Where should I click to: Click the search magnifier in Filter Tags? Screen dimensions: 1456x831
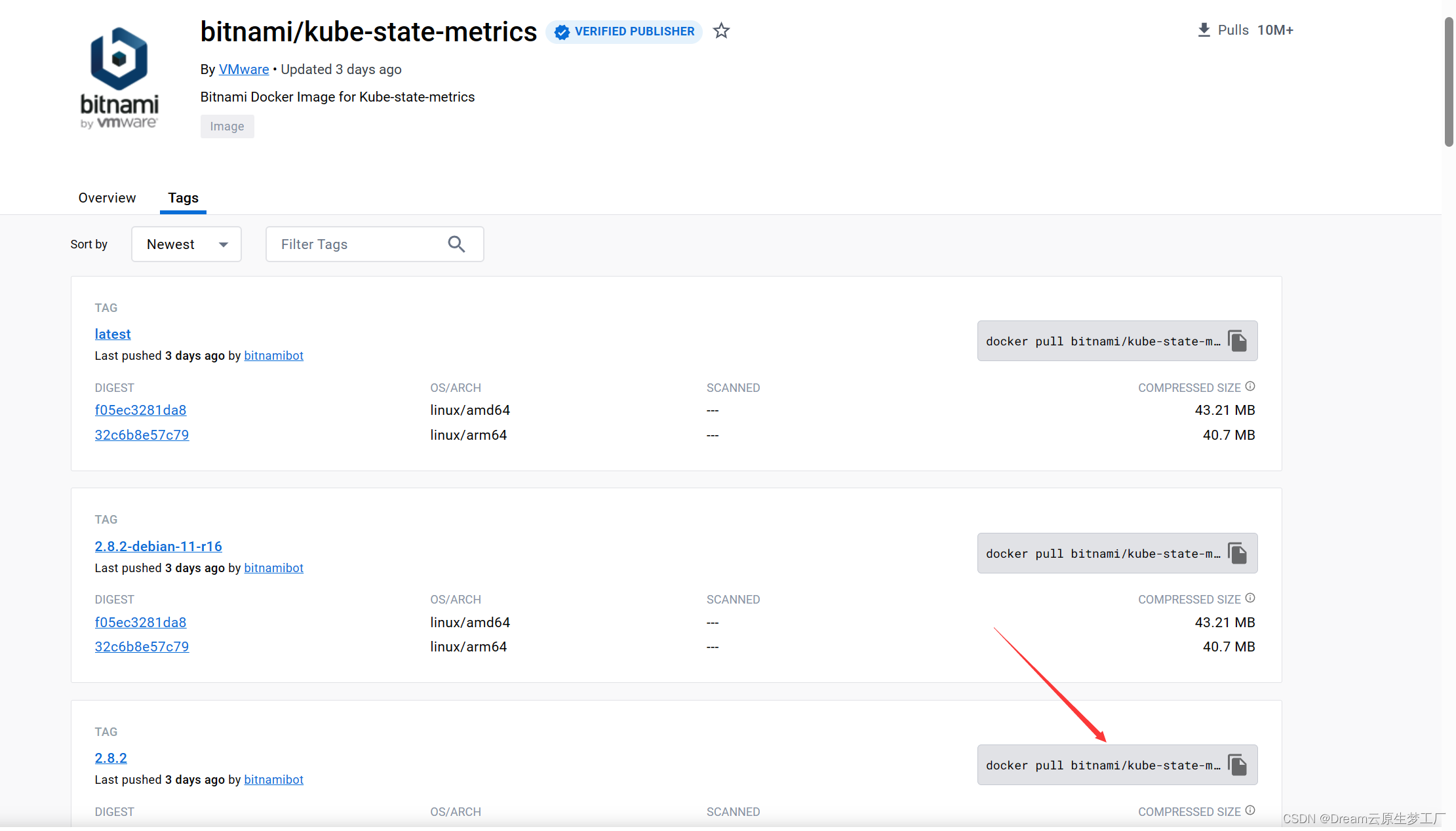pos(456,244)
